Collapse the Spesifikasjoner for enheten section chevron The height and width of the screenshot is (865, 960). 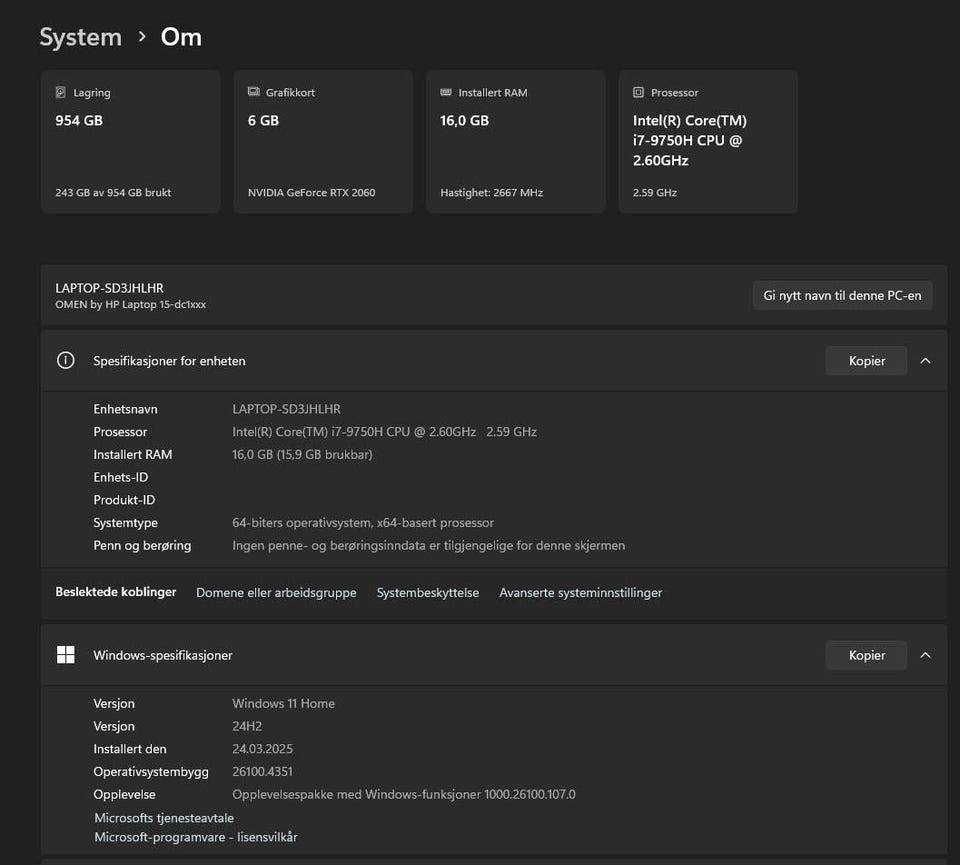(x=925, y=361)
